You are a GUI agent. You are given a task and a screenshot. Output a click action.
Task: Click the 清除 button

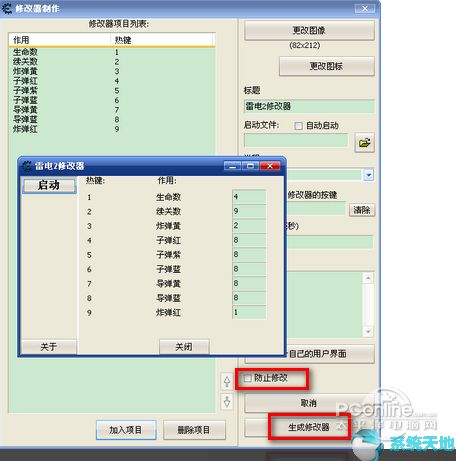pyautogui.click(x=362, y=210)
